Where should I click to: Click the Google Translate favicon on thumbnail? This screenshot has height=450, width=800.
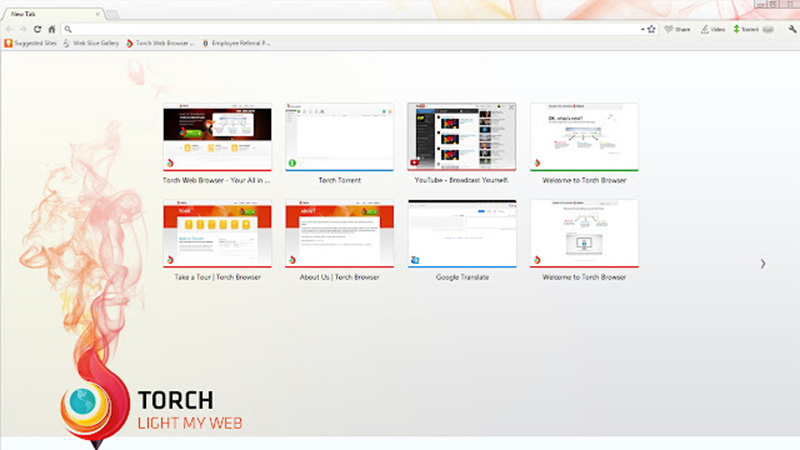point(415,260)
